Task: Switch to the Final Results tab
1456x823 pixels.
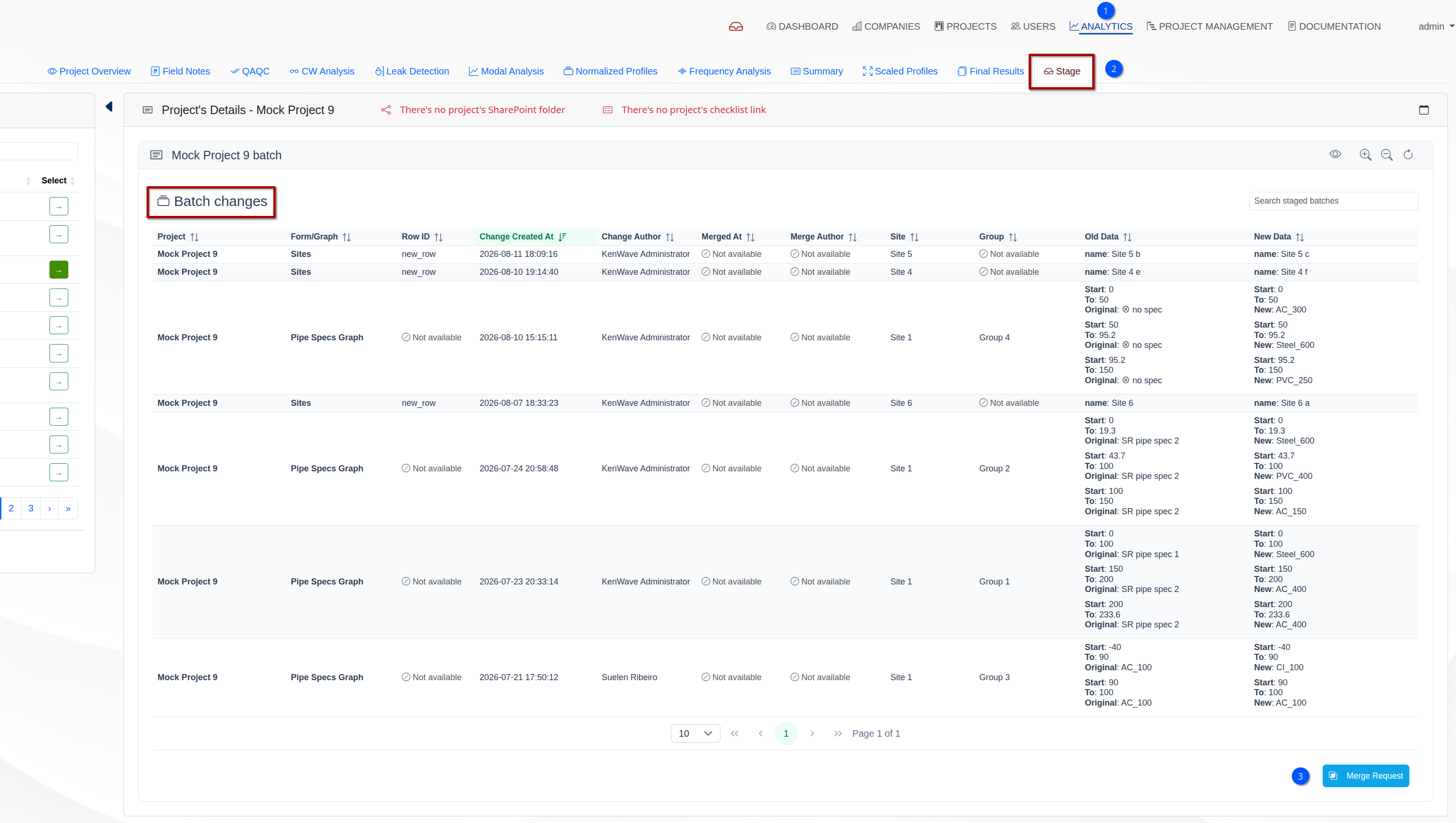Action: 991,71
